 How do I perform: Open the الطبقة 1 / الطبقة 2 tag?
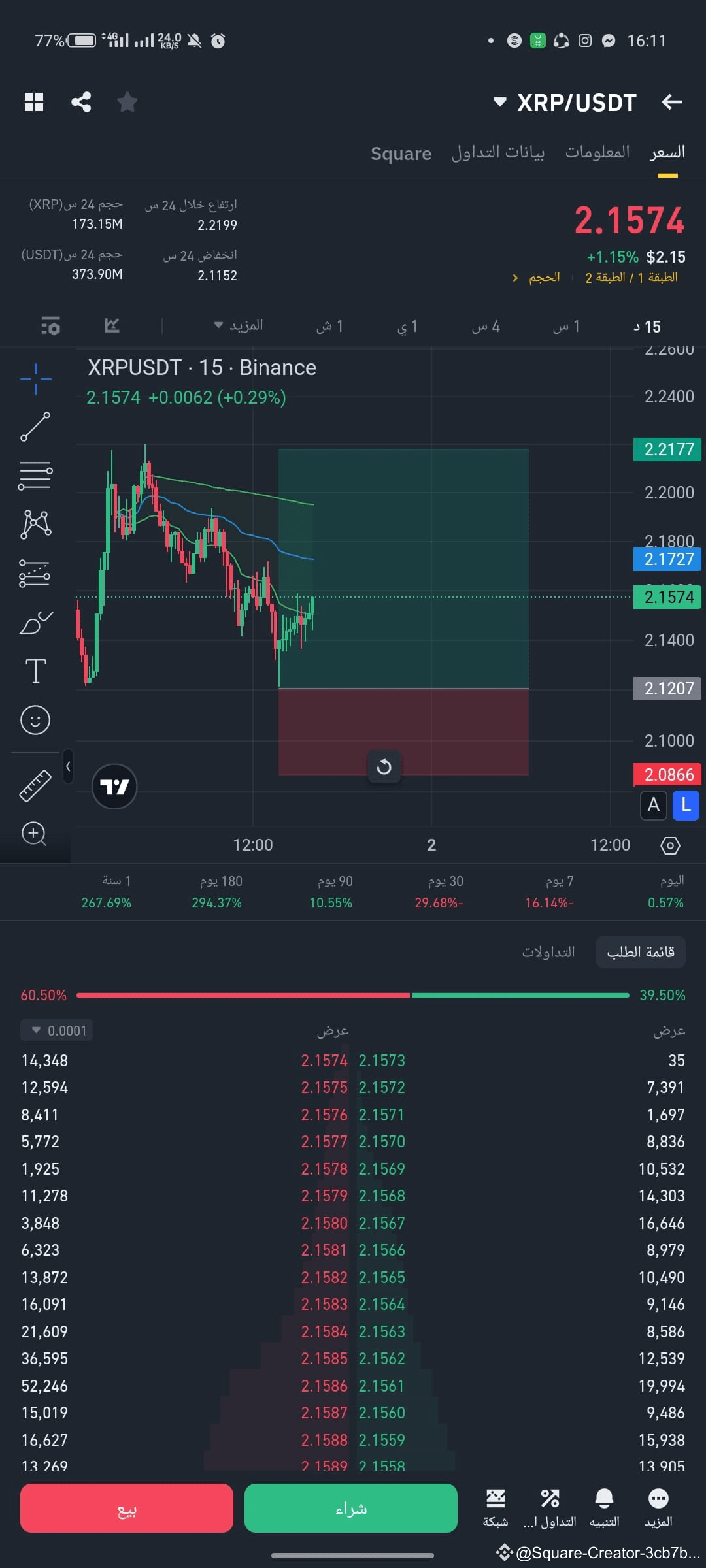point(631,278)
